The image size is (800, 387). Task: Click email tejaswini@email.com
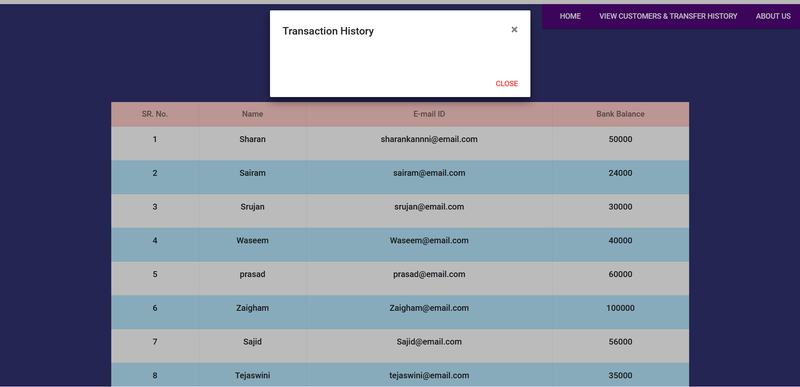429,376
